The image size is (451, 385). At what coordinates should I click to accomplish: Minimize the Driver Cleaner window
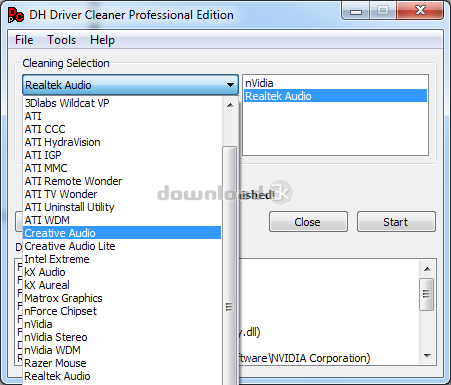[x=355, y=11]
